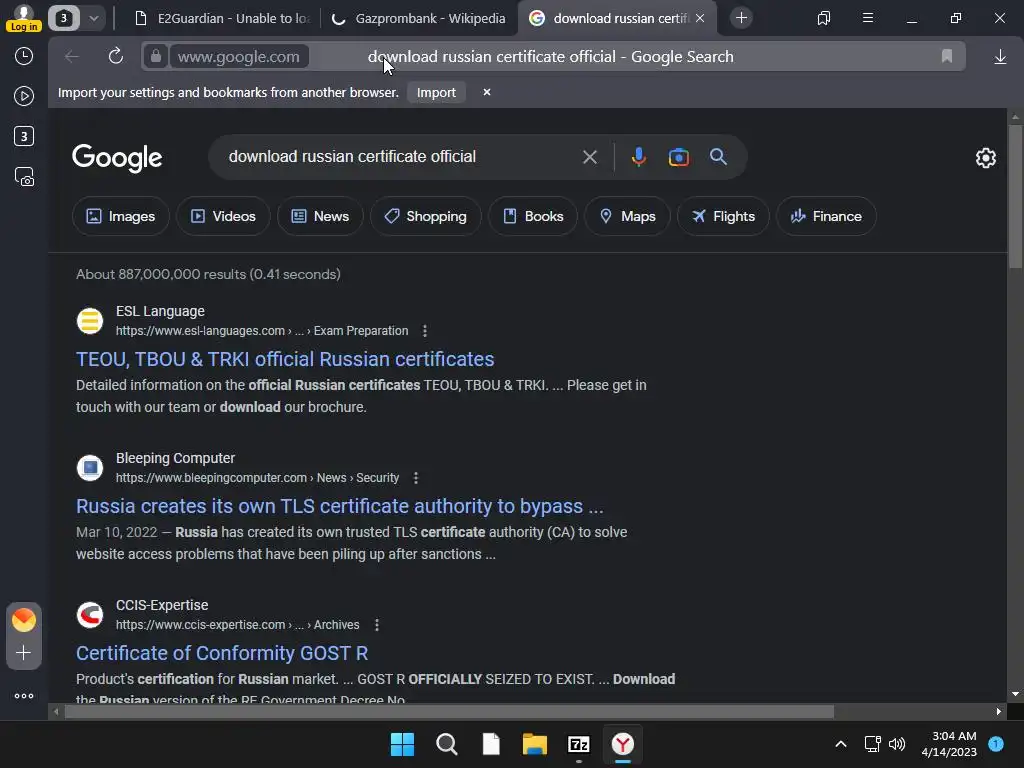
Task: Add a new sidebar app
Action: point(24,652)
